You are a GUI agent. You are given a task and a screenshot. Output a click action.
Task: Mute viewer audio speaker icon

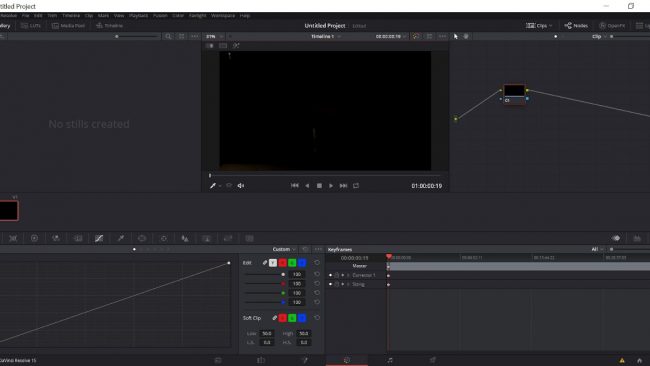(241, 186)
